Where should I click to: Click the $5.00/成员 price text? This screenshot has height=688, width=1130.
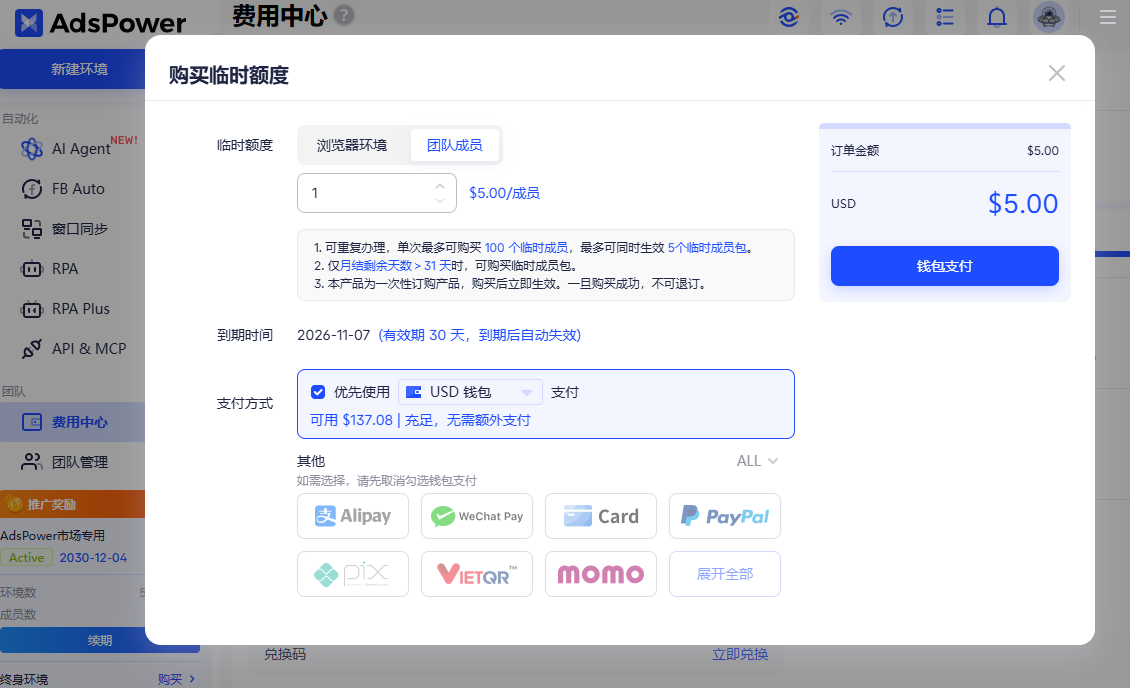pyautogui.click(x=504, y=193)
